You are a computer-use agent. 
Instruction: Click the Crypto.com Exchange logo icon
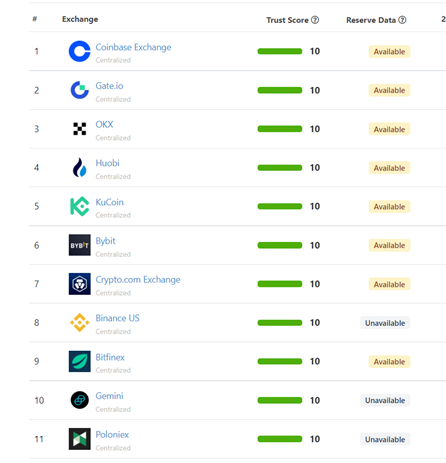[x=79, y=284]
